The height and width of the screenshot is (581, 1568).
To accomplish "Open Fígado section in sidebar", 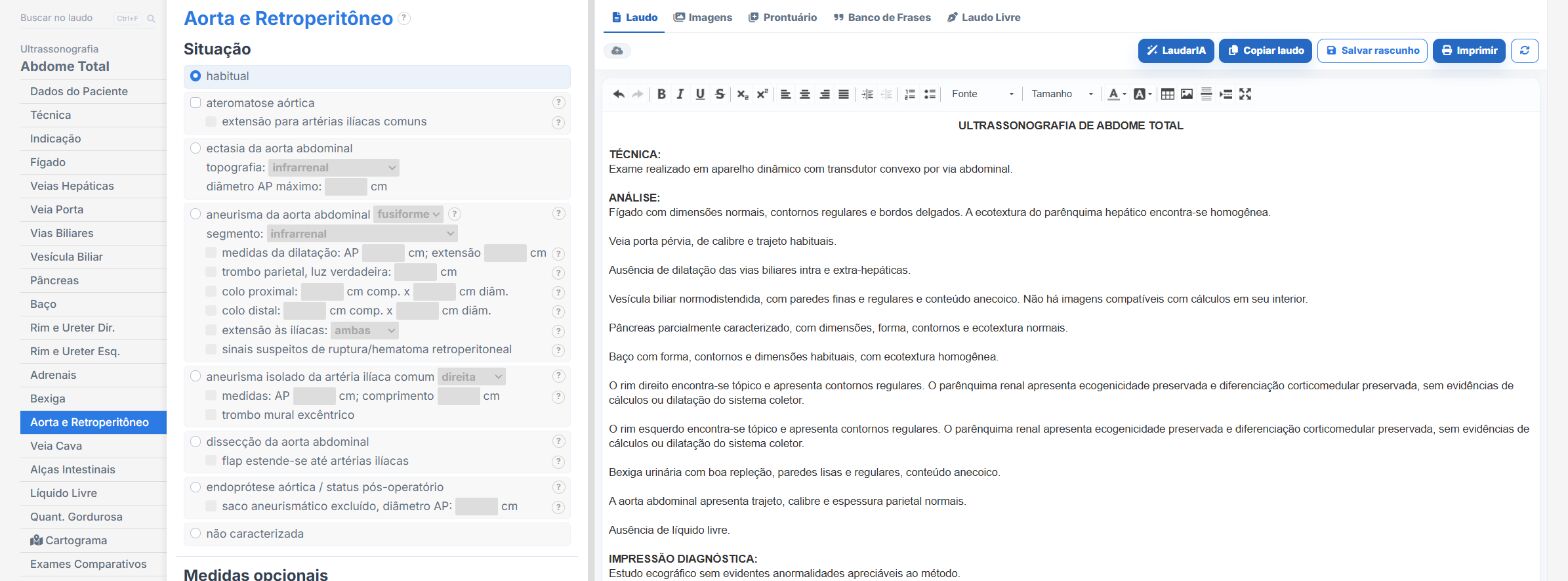I will point(93,162).
